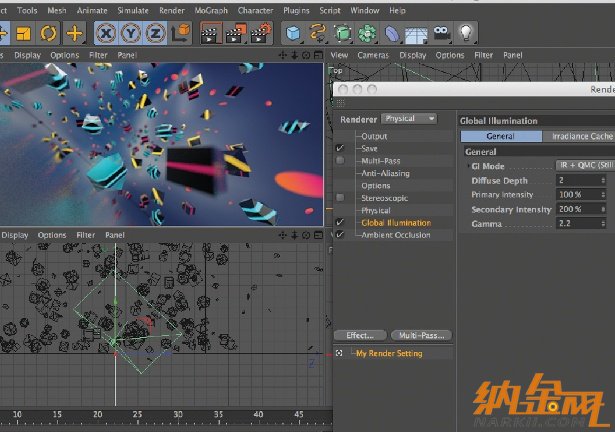Screen dimensions: 615x432
Task: Click the Effect... button
Action: [360, 335]
